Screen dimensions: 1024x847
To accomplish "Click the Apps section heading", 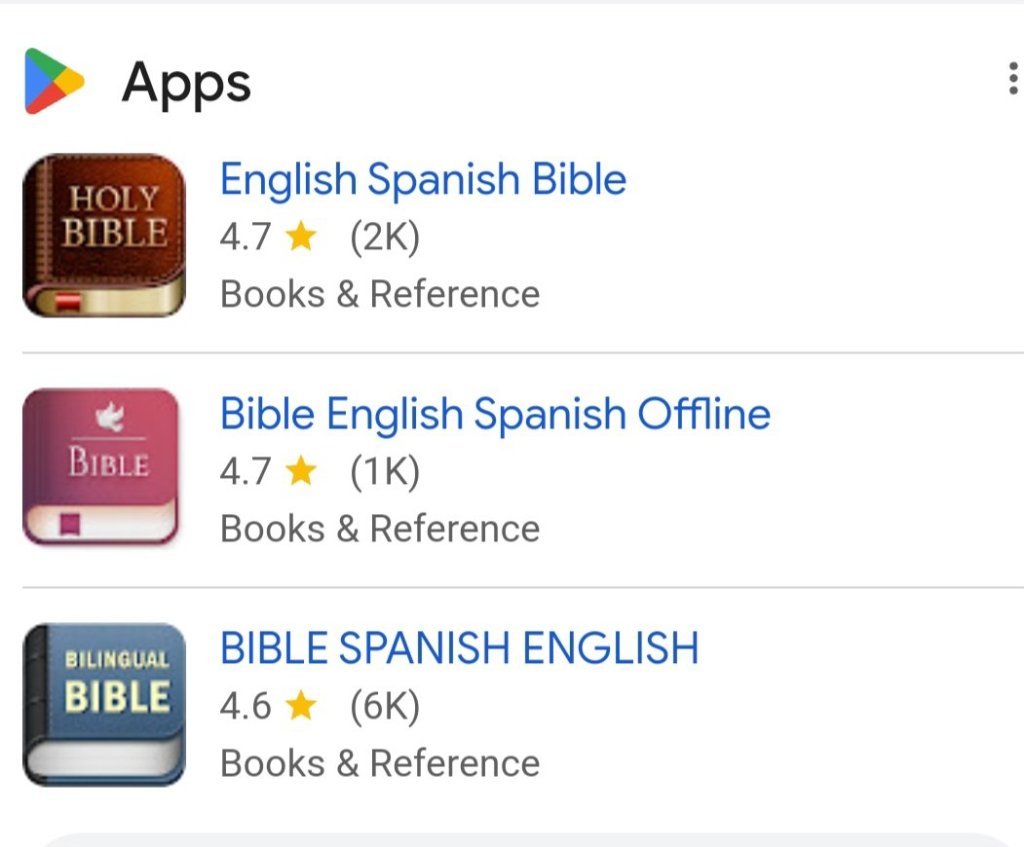I will coord(186,83).
